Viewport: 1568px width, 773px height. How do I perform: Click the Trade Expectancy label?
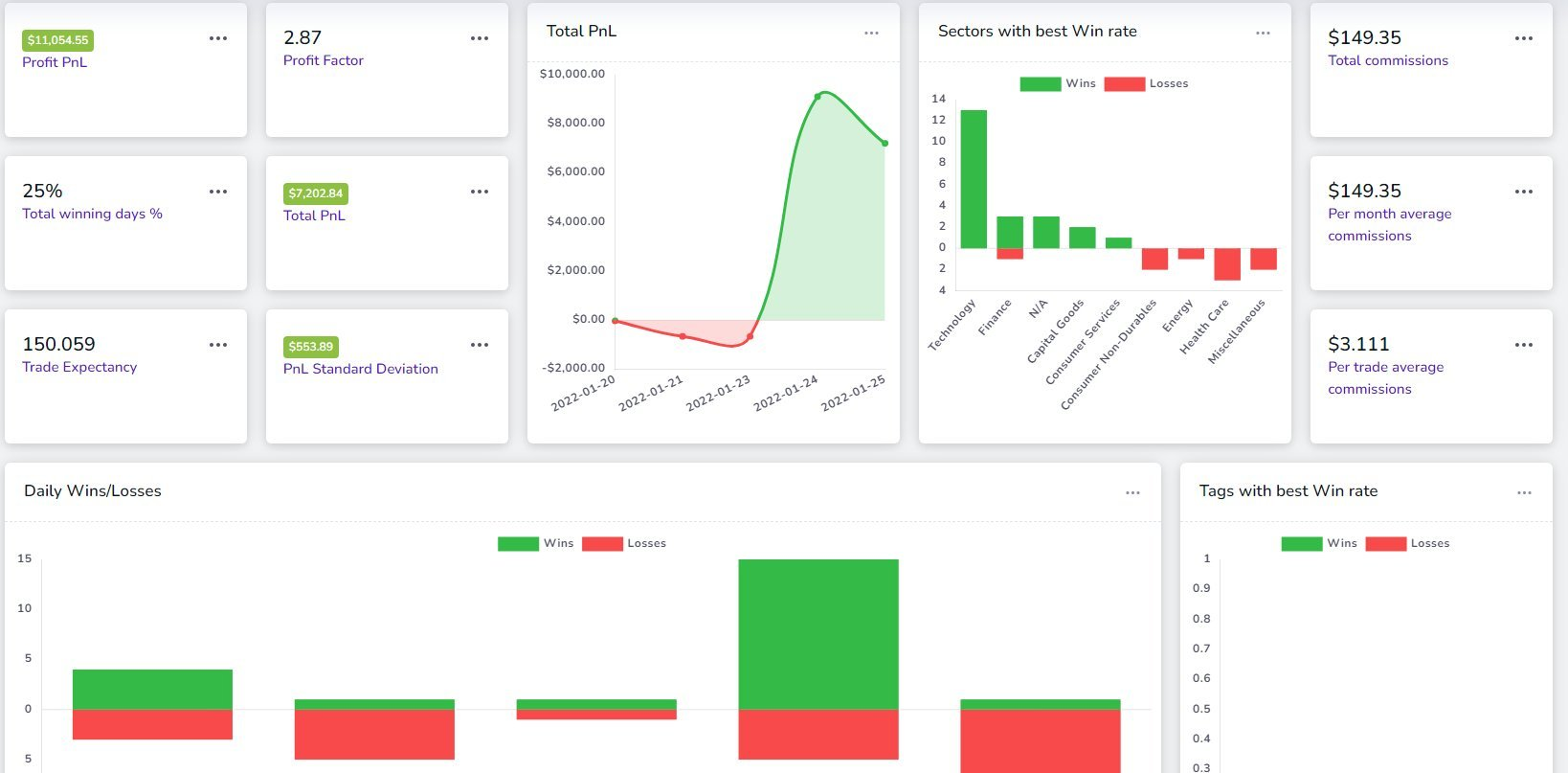tap(79, 367)
